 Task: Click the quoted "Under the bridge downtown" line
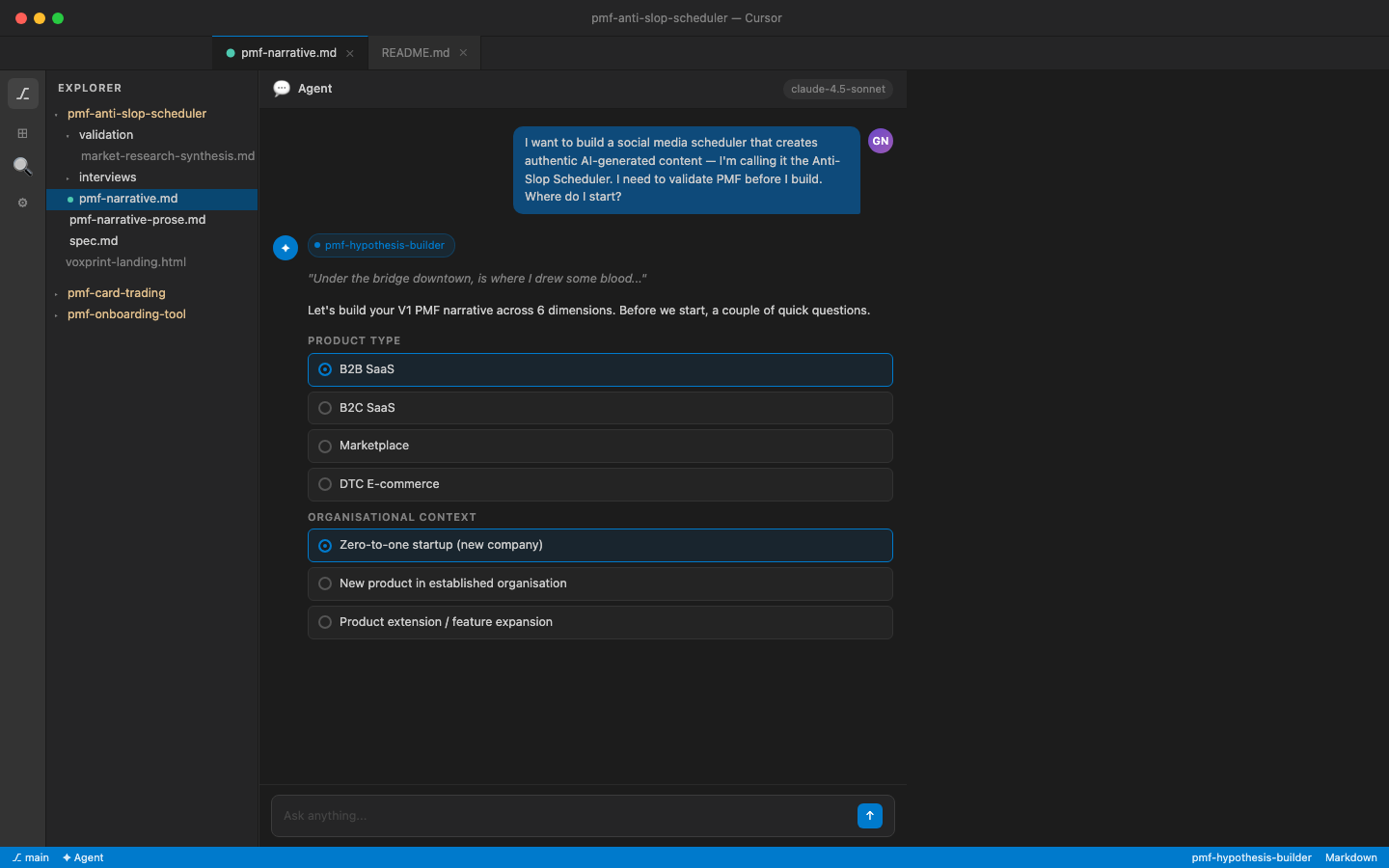(477, 279)
